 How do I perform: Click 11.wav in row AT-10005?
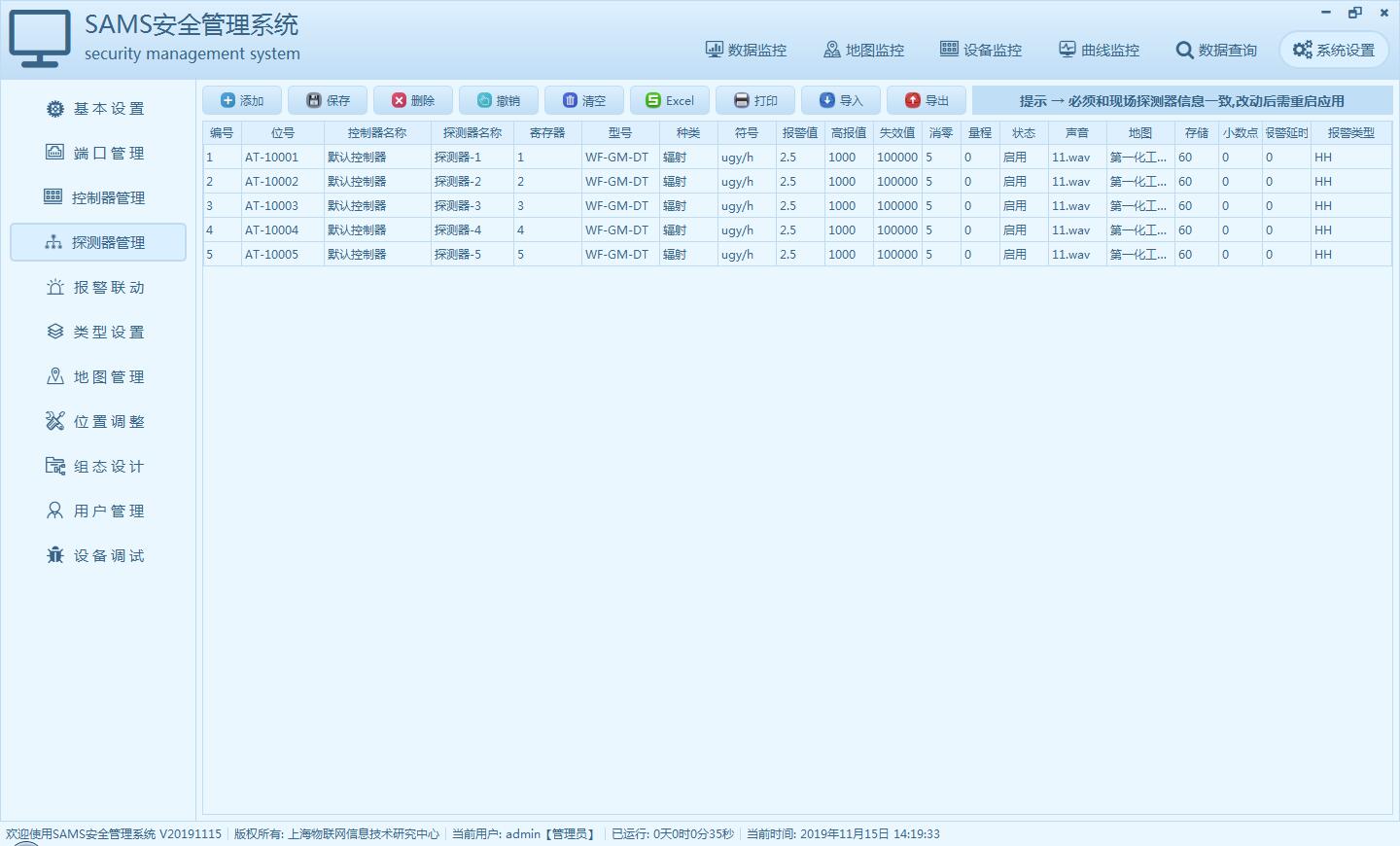[1077, 254]
